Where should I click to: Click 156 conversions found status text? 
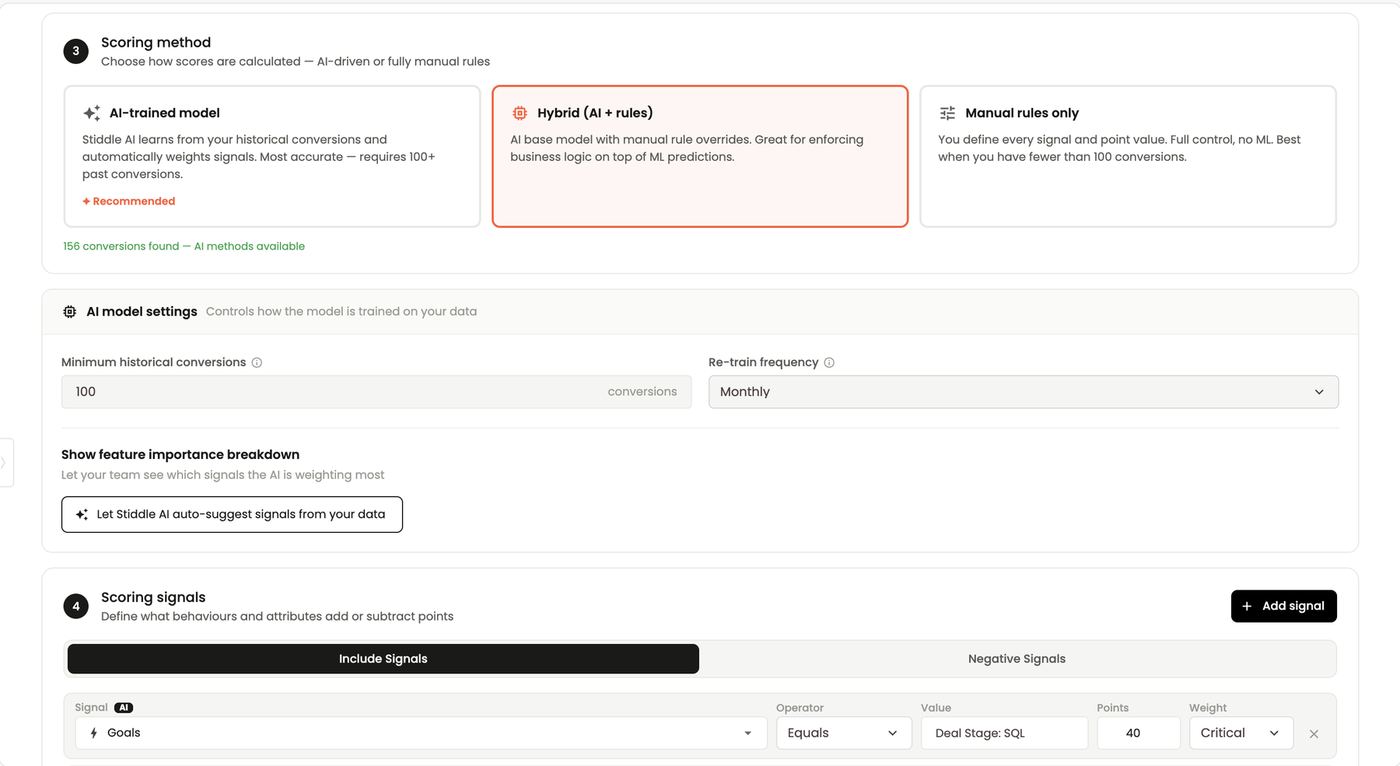(x=184, y=246)
